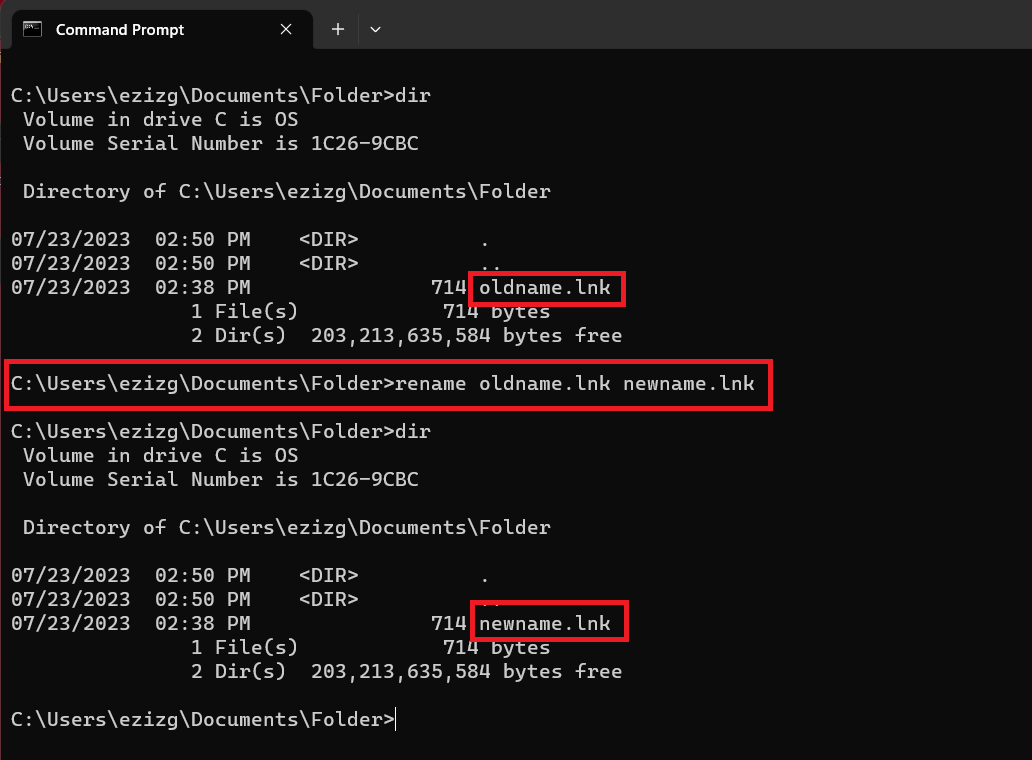1032x760 pixels.
Task: Select the Command Prompt tab title
Action: pos(120,29)
